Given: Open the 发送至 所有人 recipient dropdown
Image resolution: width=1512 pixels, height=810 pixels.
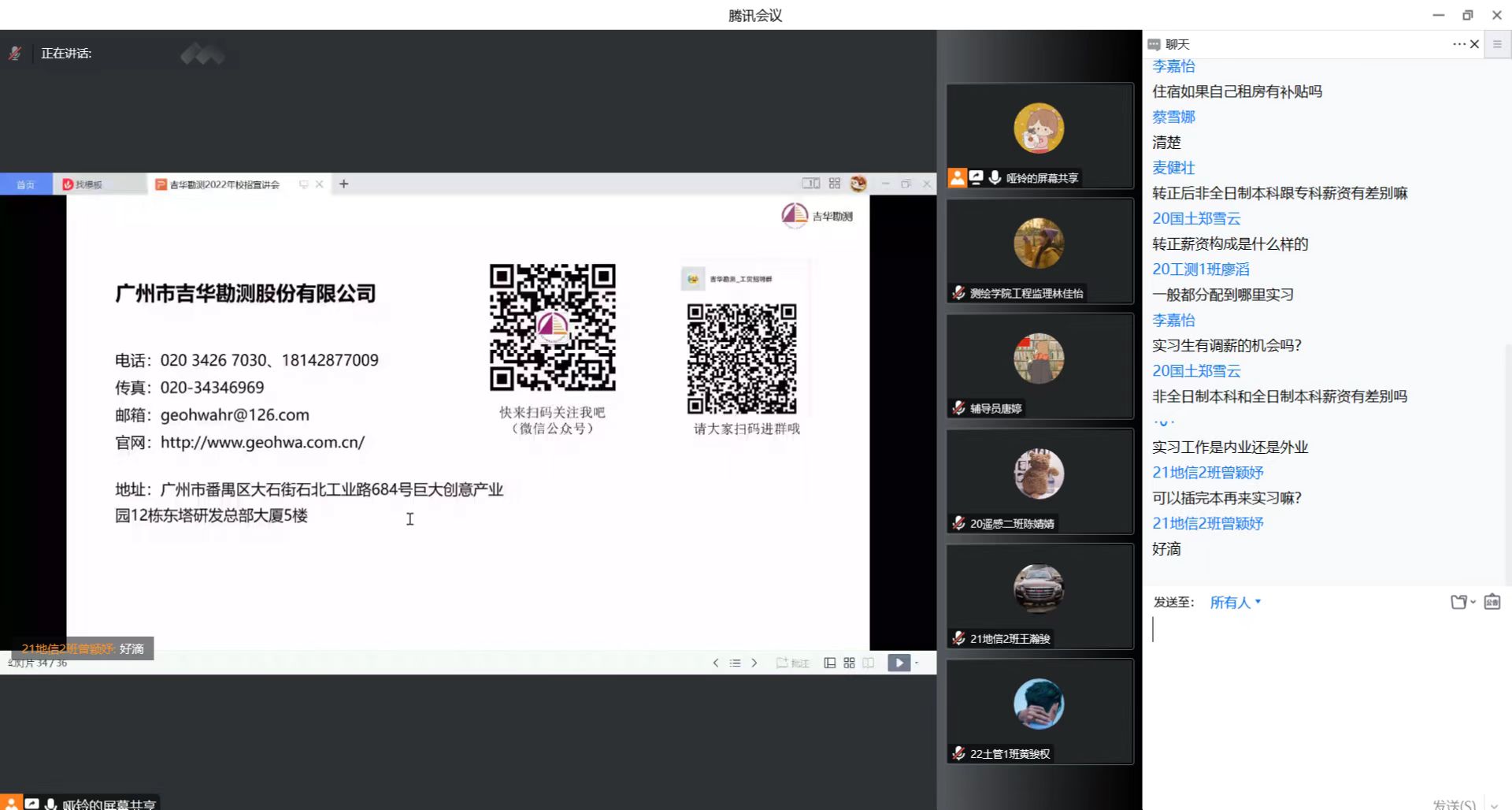Looking at the screenshot, I should pyautogui.click(x=1235, y=602).
